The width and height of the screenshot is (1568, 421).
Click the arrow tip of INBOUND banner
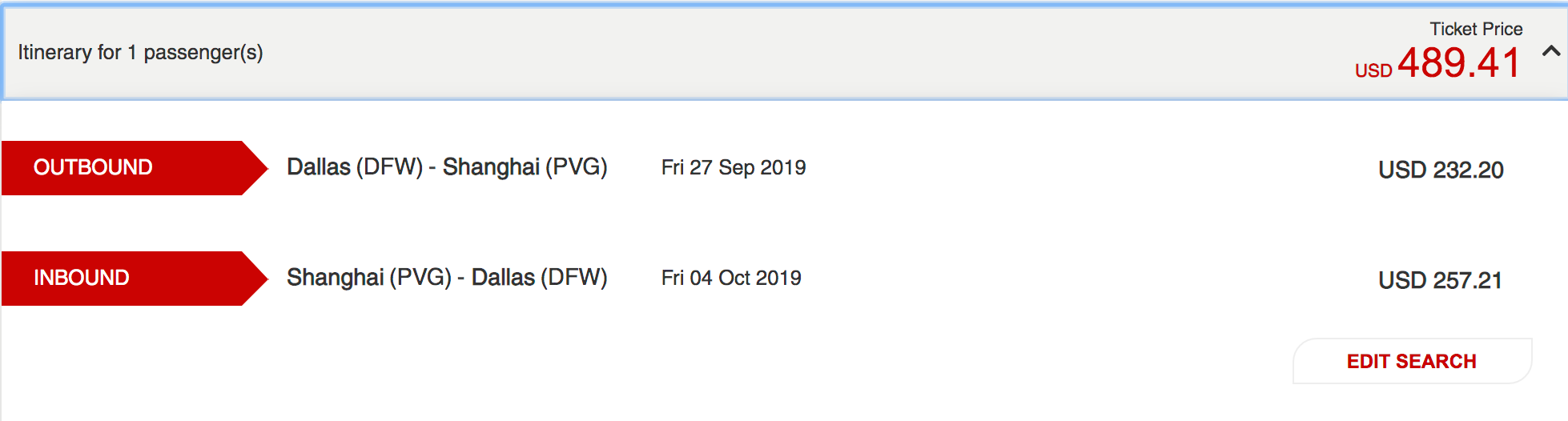point(258,278)
